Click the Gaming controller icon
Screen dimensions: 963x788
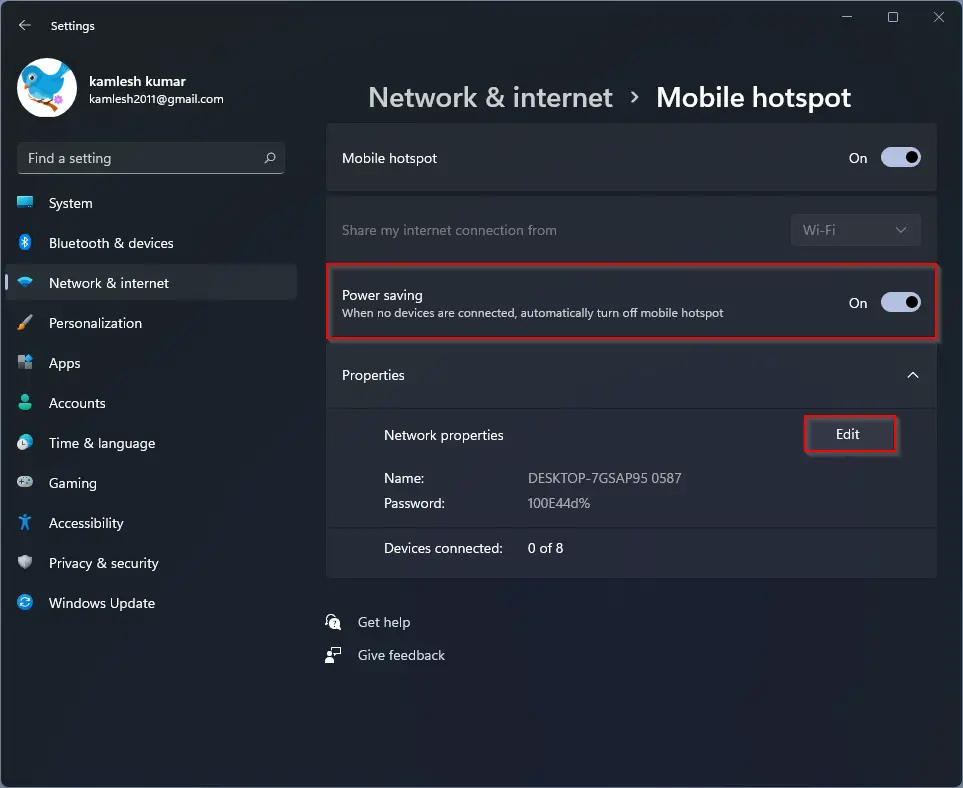point(25,482)
